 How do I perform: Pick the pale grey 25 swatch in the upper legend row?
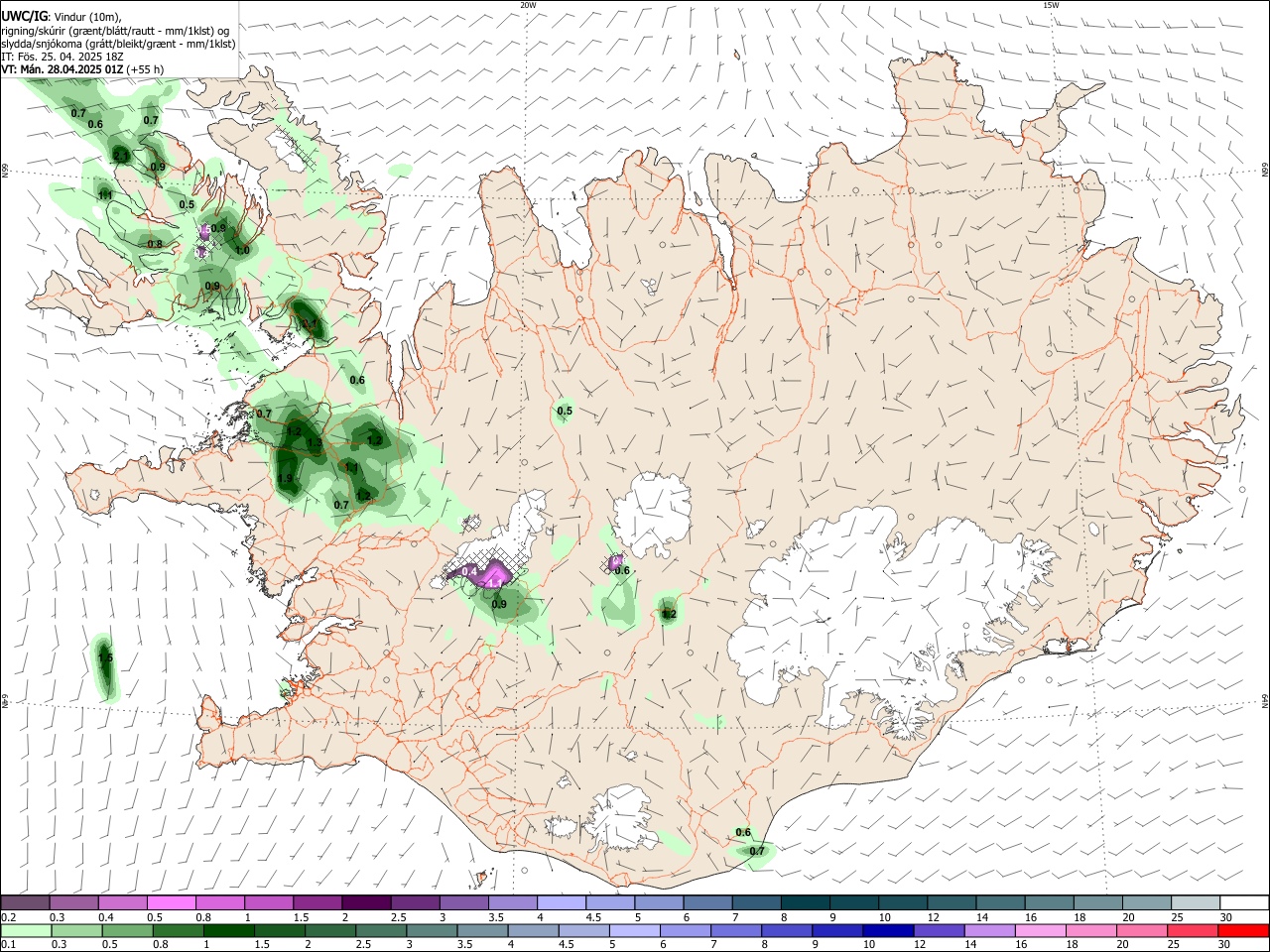tap(1196, 903)
